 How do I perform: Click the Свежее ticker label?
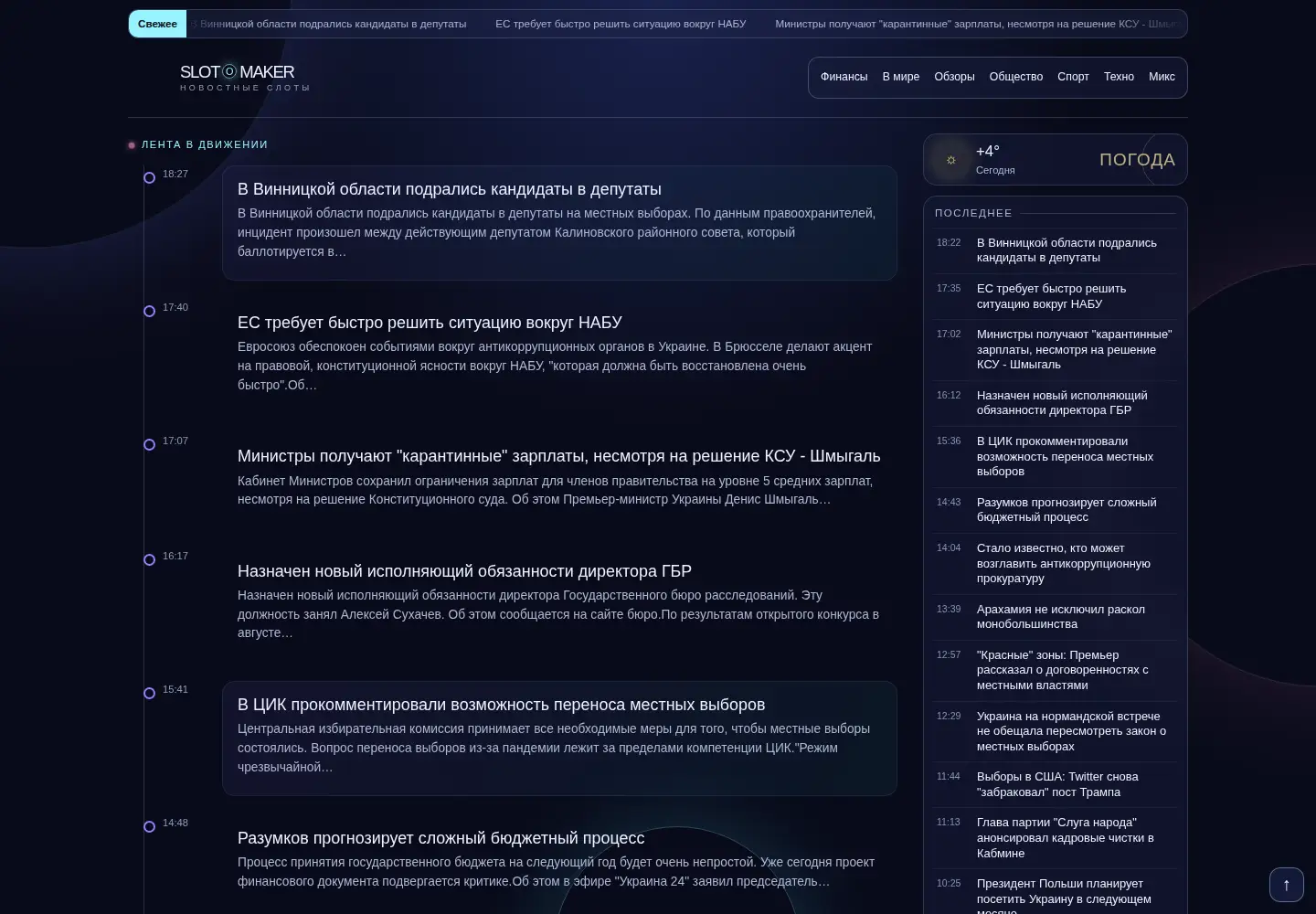(157, 24)
